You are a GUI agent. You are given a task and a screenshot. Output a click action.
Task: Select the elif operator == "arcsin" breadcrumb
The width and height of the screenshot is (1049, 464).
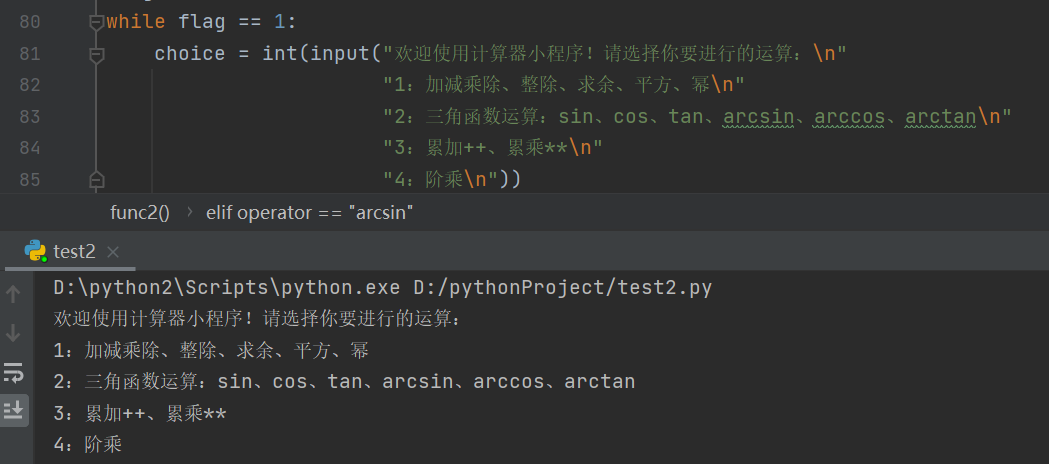pos(309,212)
